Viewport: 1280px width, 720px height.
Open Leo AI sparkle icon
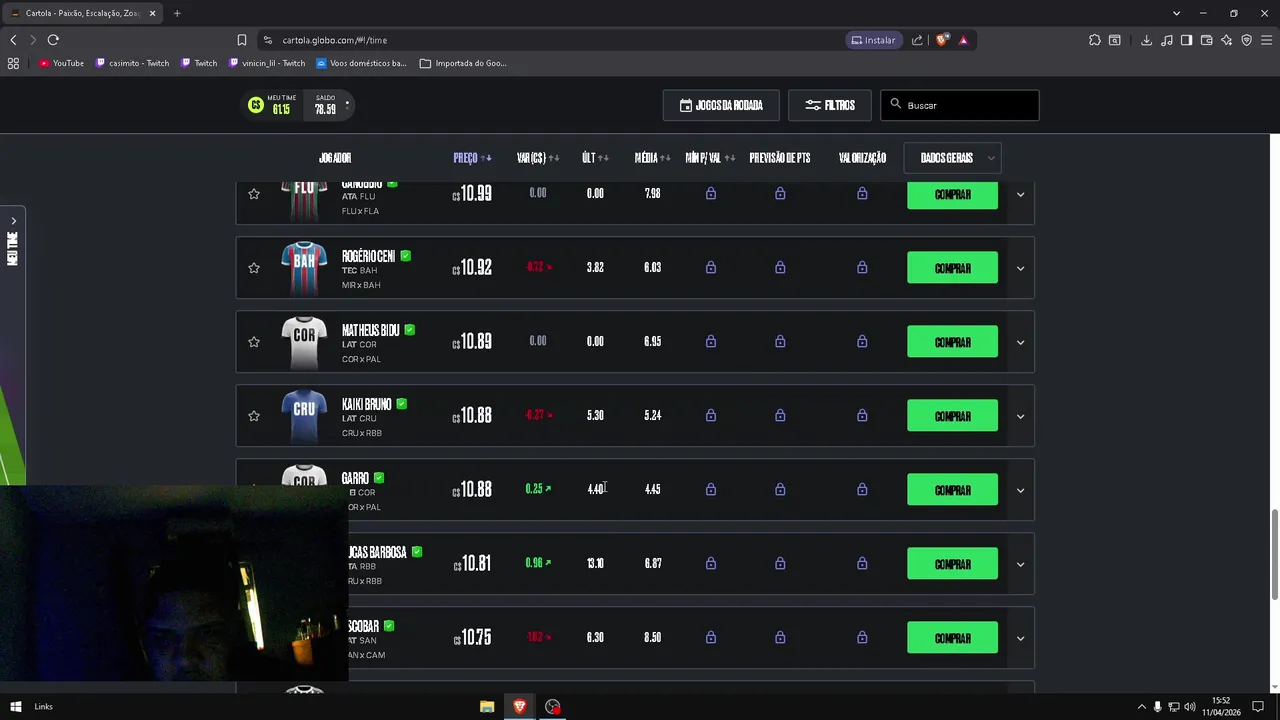(x=1227, y=40)
